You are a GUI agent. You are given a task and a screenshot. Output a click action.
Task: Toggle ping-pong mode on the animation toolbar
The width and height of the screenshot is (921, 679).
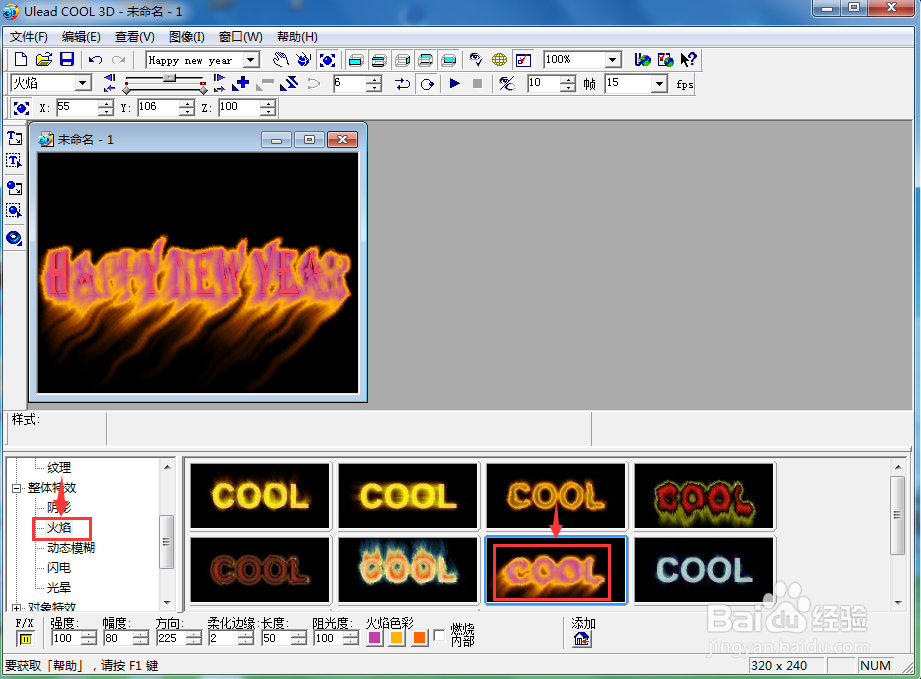[x=402, y=84]
